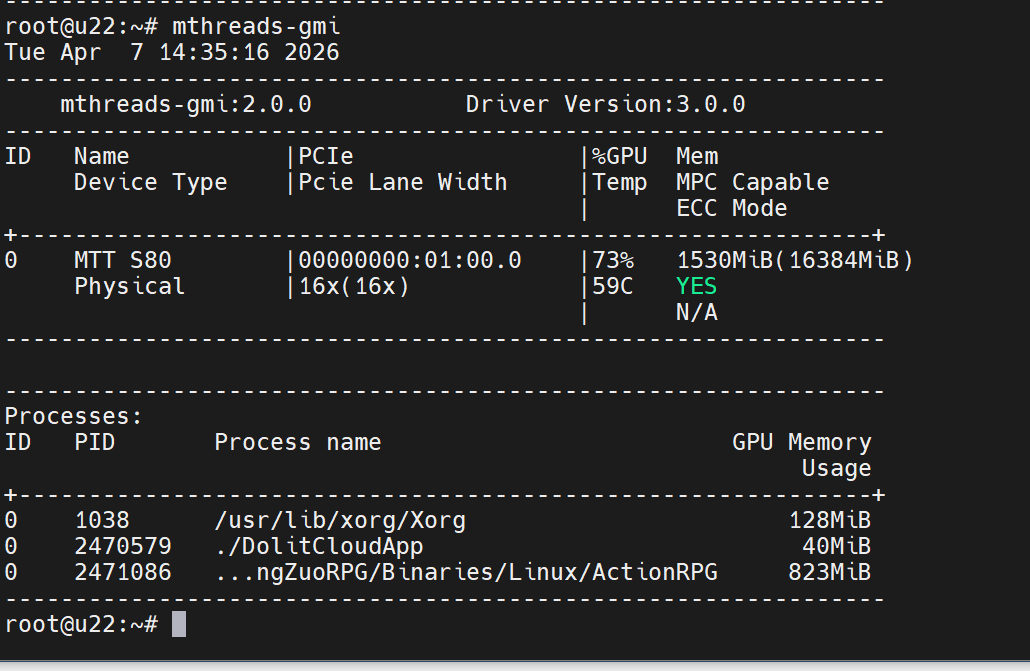Select the 16x(16x) lane width value

point(354,286)
